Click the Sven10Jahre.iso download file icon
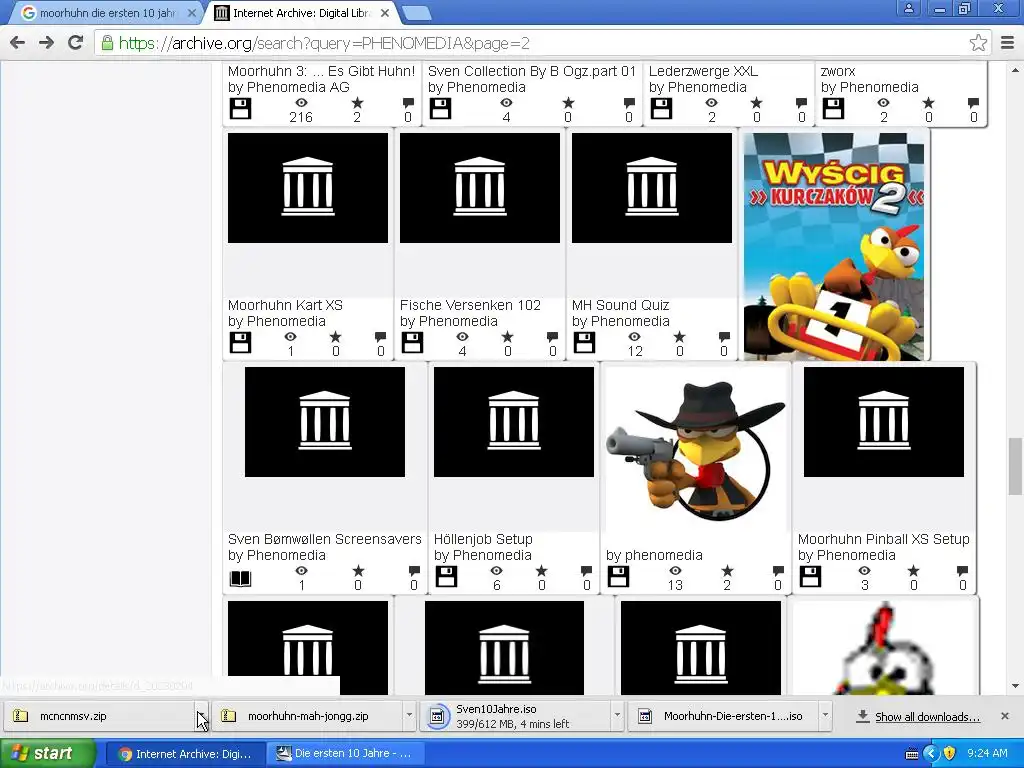 pos(437,716)
